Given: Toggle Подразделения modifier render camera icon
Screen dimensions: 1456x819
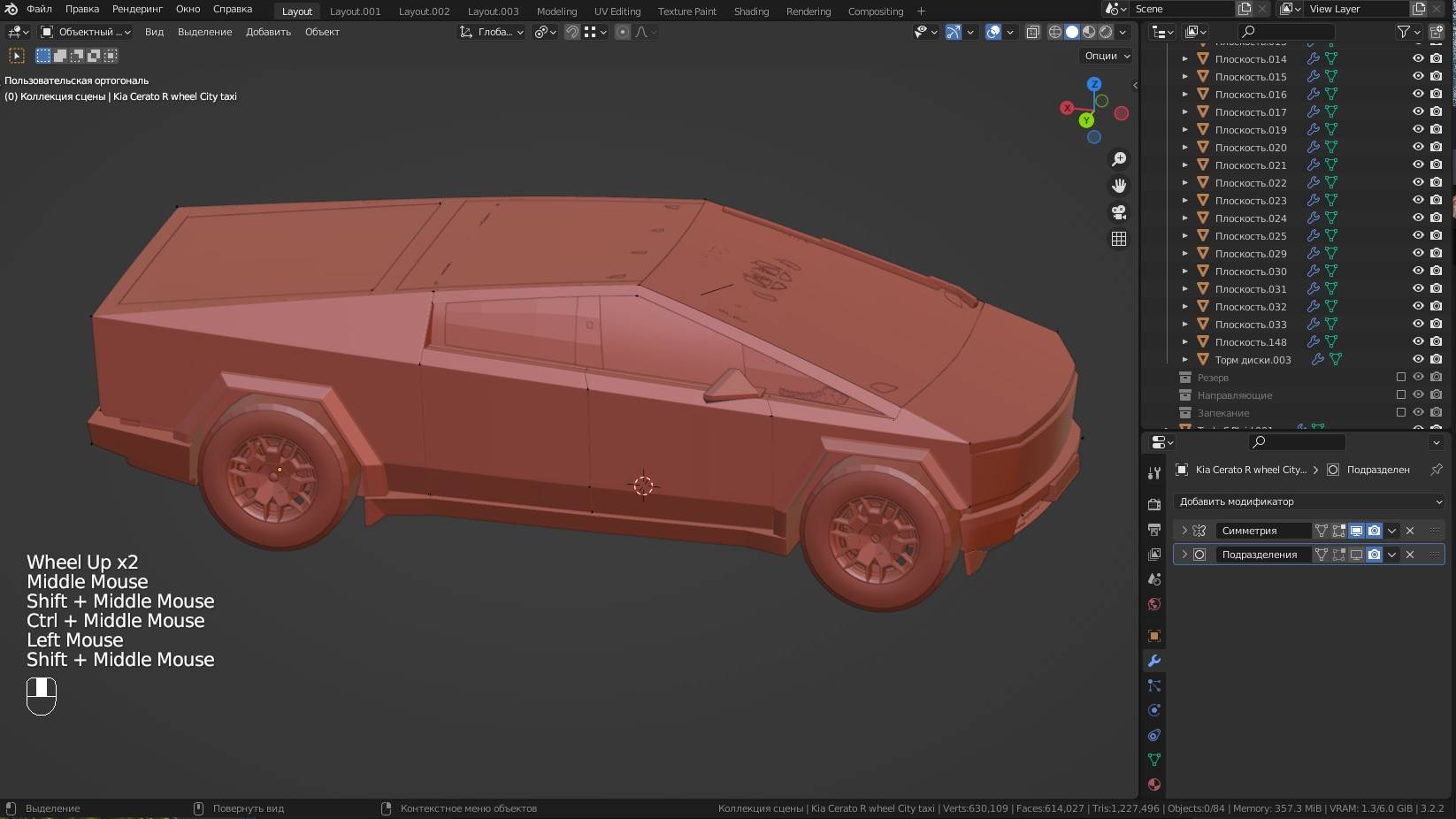Looking at the screenshot, I should point(1374,555).
